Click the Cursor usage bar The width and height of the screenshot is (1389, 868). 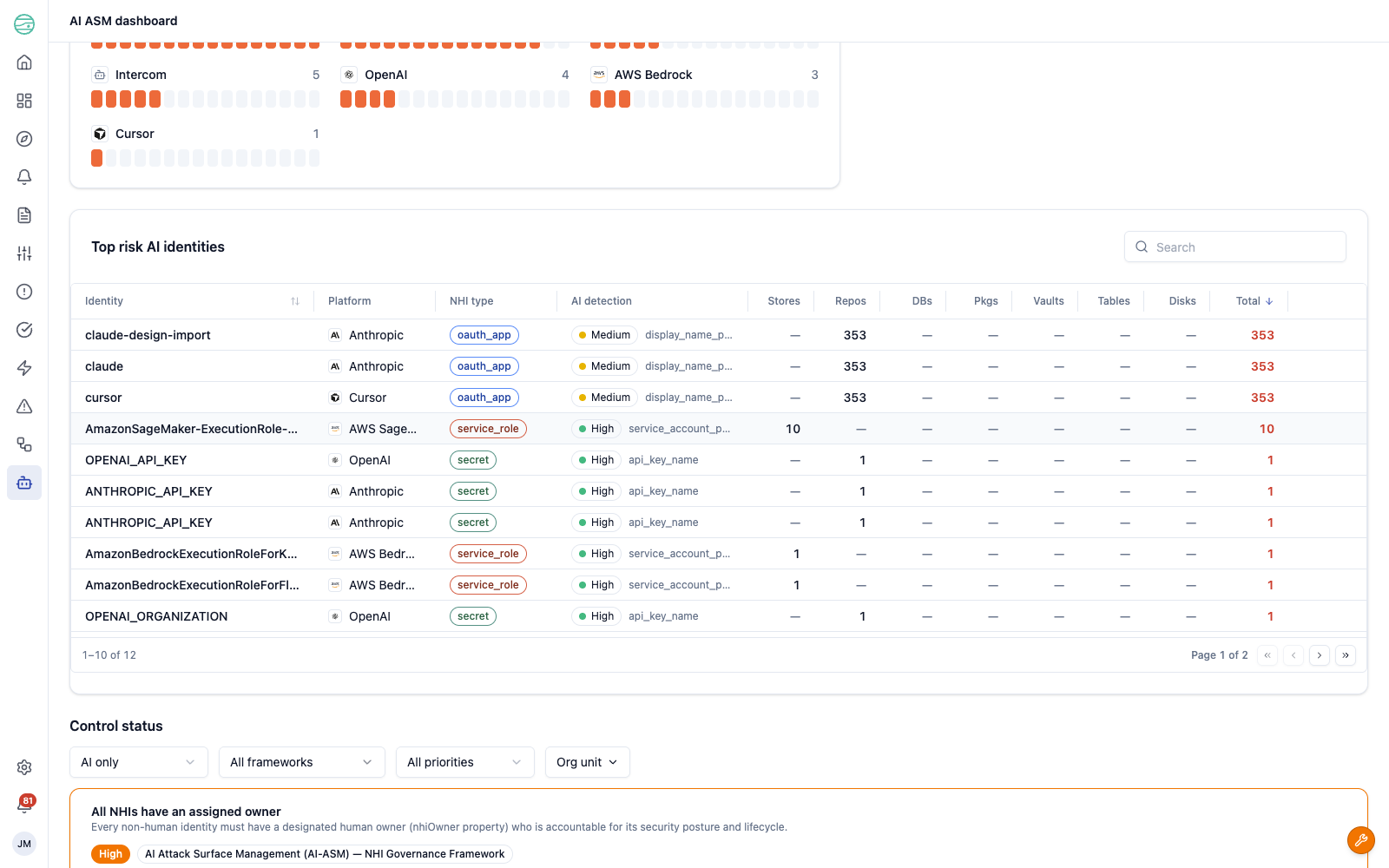tap(205, 158)
